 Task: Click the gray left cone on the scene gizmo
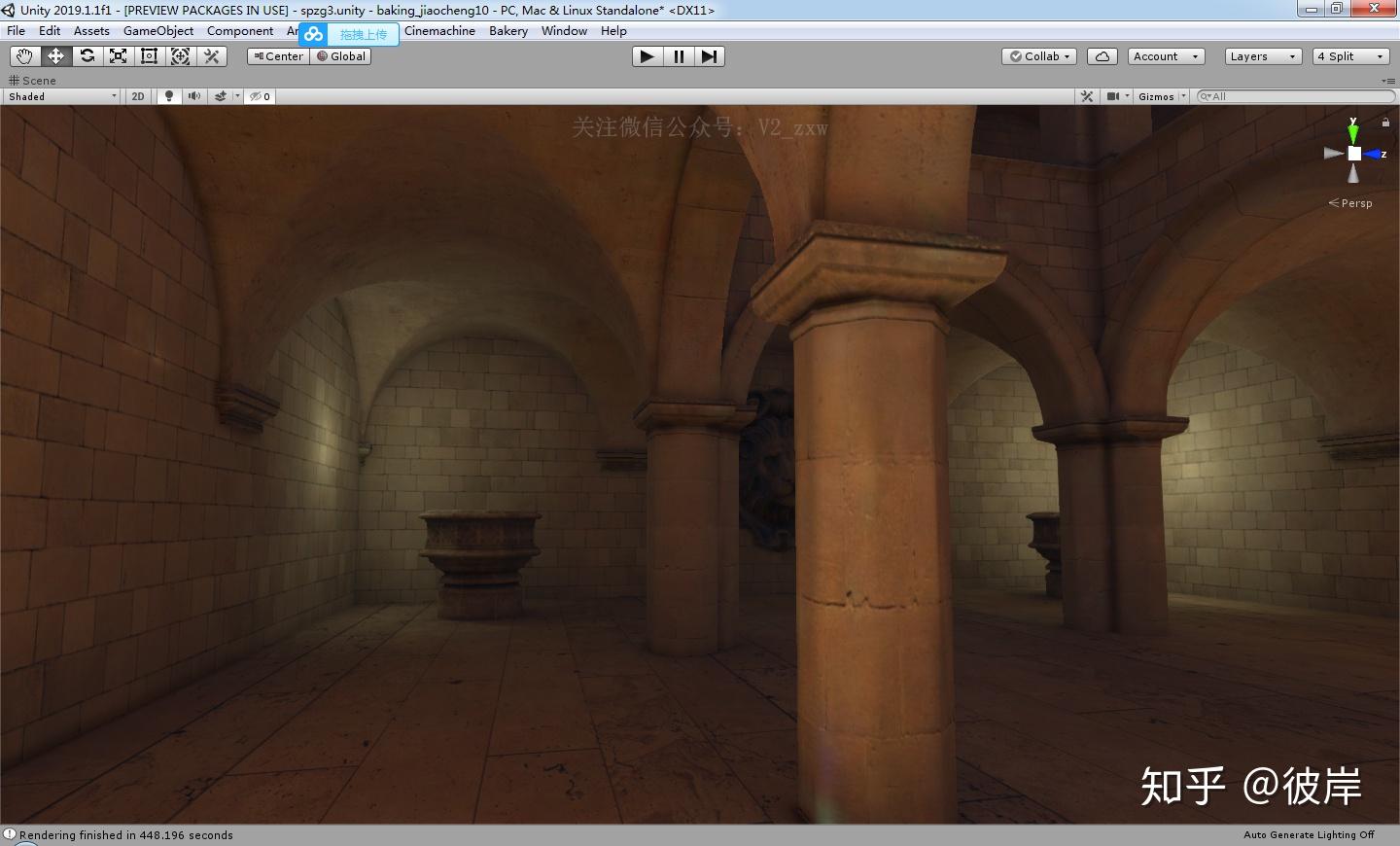click(x=1334, y=154)
